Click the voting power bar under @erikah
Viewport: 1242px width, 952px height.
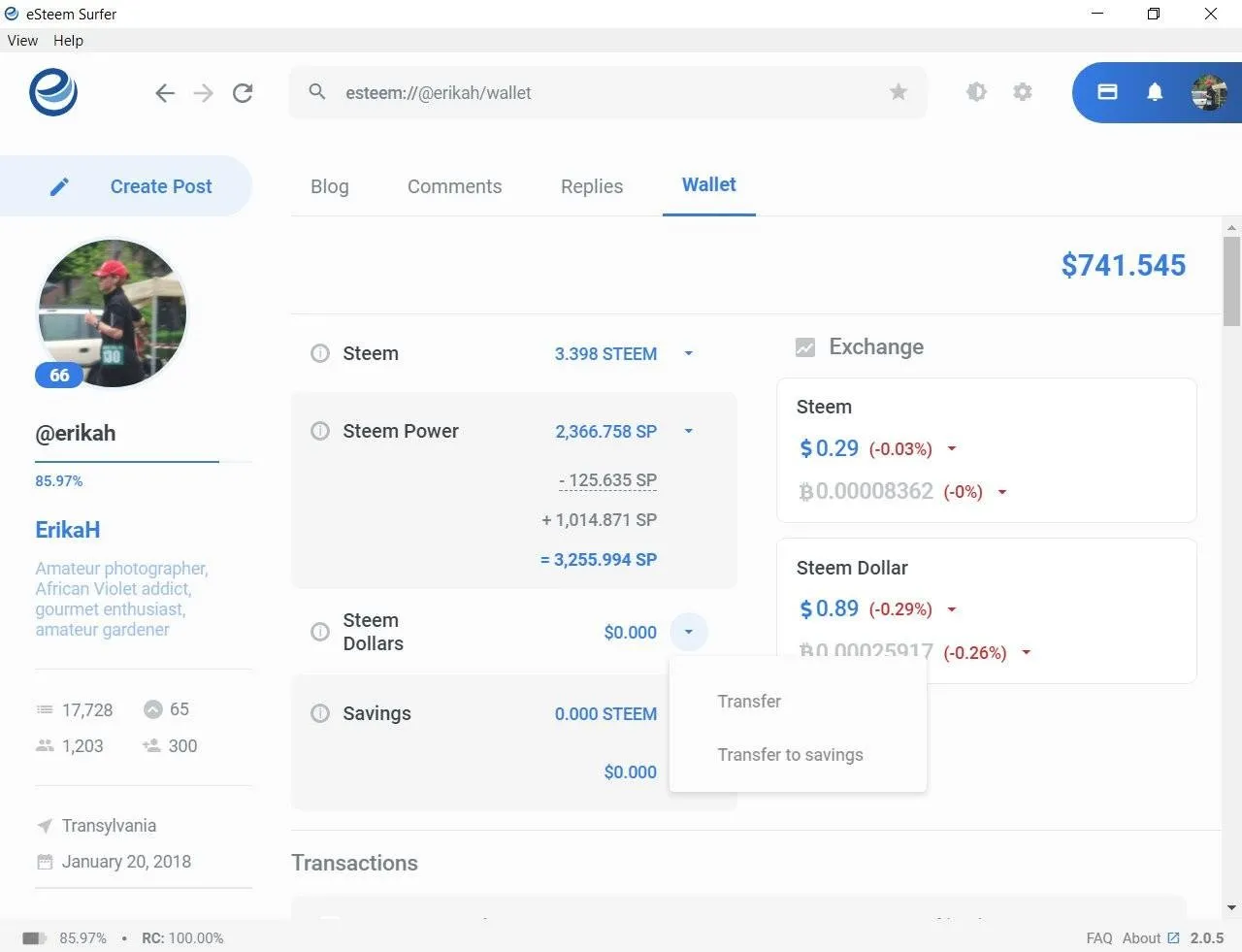tap(144, 462)
